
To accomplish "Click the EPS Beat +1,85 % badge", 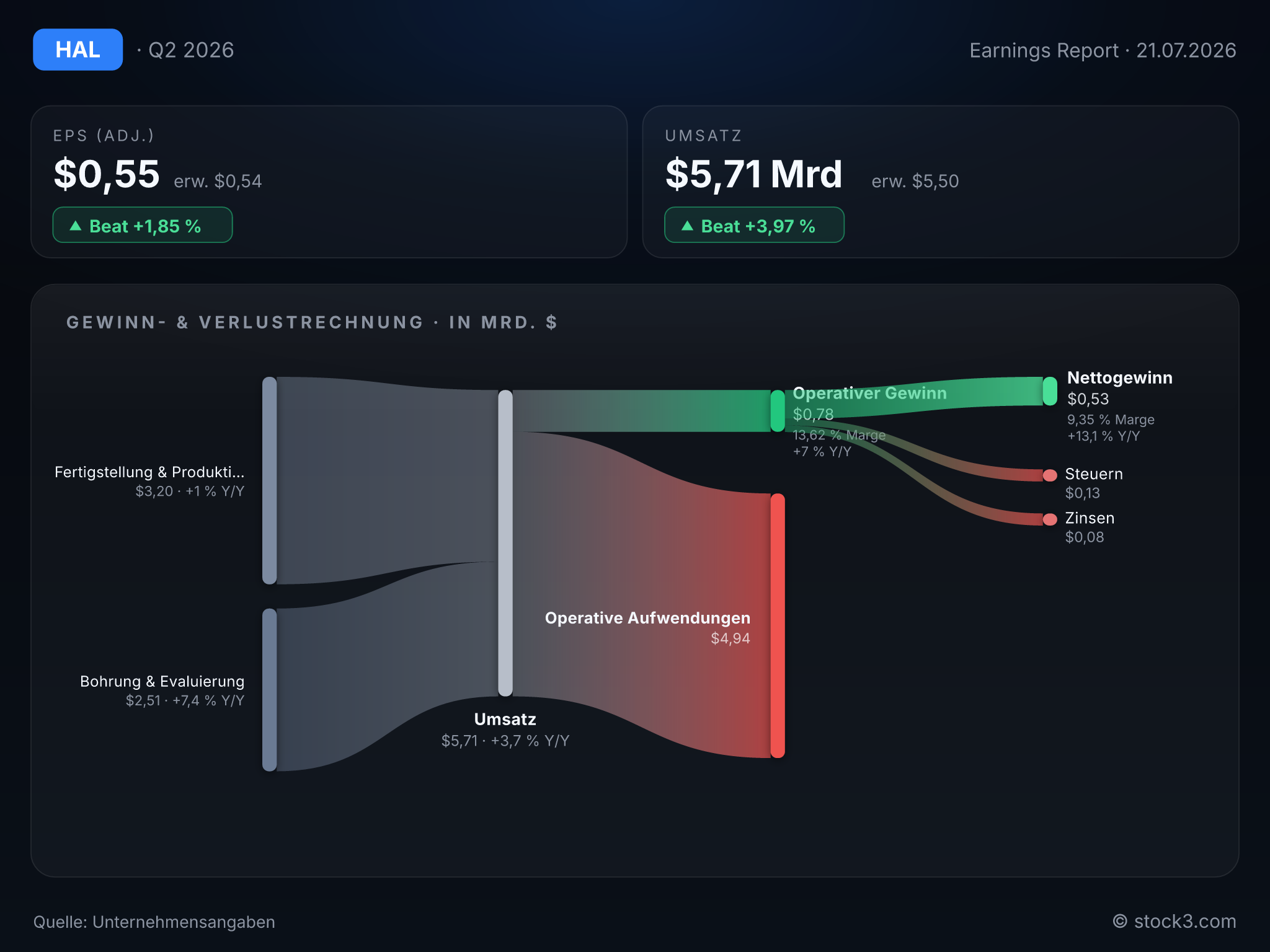I will click(143, 225).
